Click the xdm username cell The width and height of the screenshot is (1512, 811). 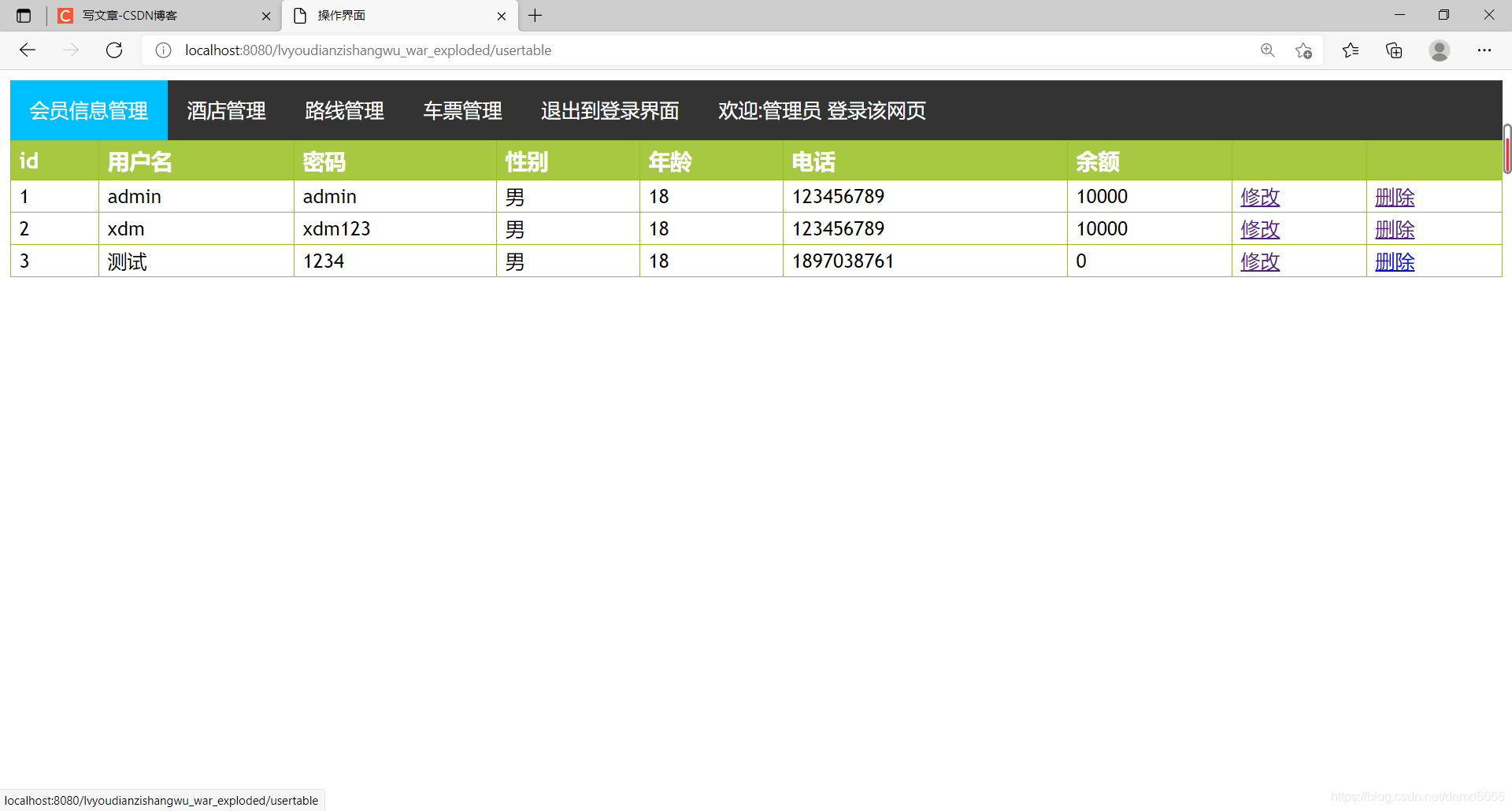pyautogui.click(x=196, y=229)
